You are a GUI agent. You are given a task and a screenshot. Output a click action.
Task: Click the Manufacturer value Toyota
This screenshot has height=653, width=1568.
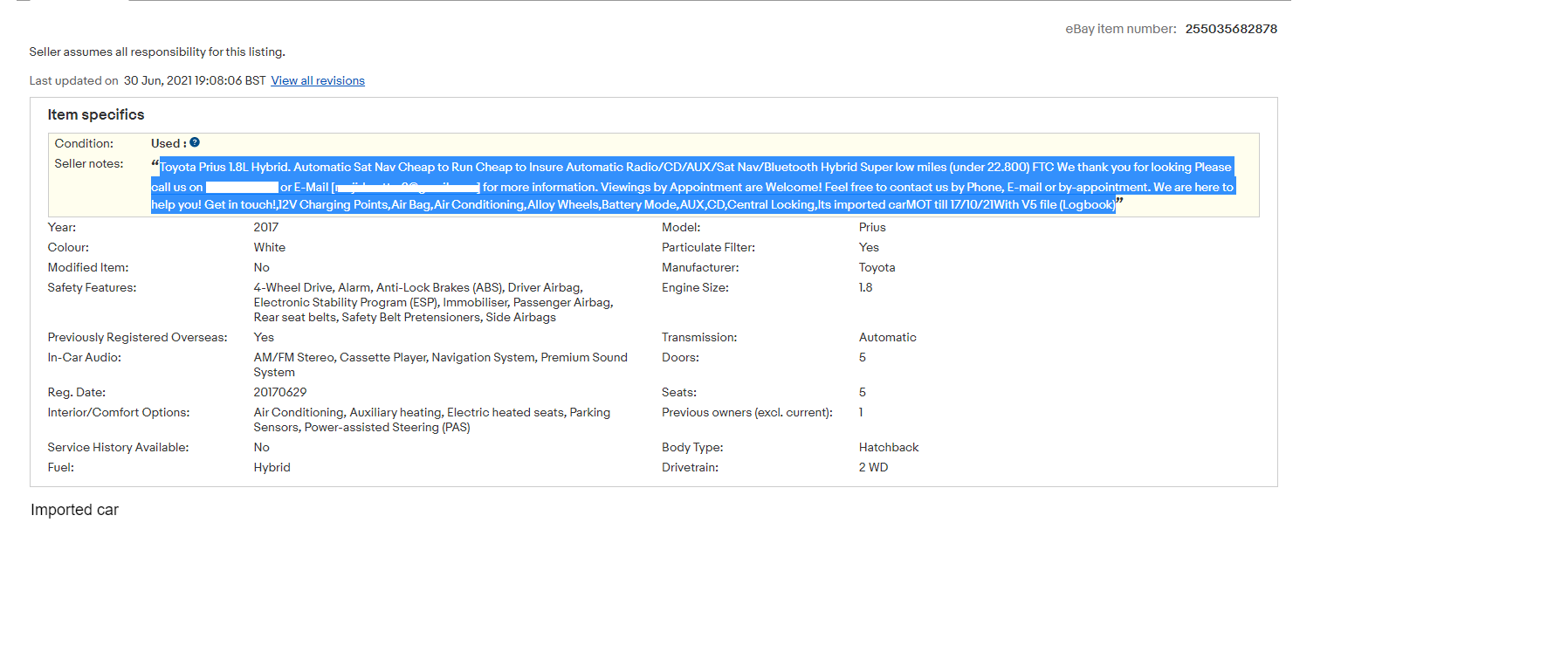(x=877, y=267)
